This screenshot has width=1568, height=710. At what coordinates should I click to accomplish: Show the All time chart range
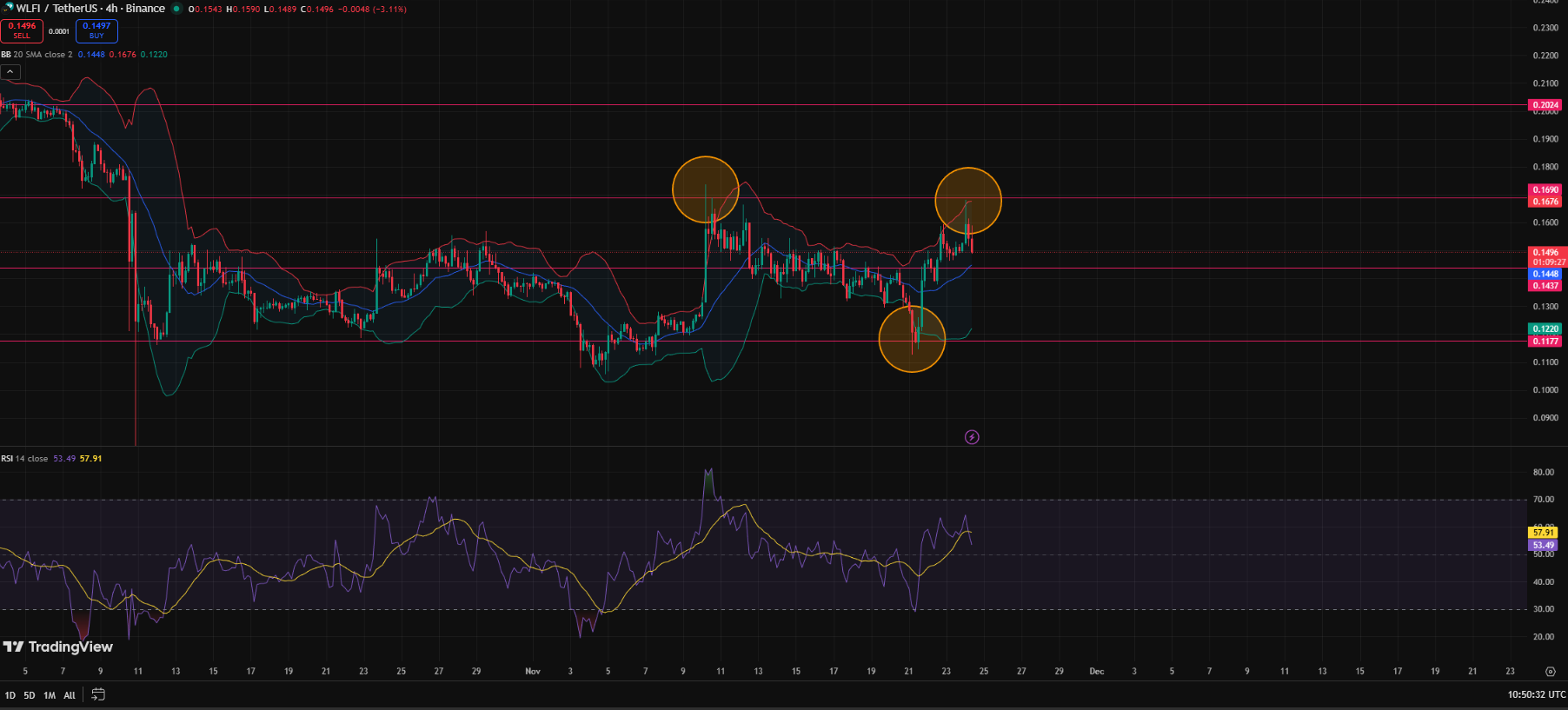click(x=70, y=695)
